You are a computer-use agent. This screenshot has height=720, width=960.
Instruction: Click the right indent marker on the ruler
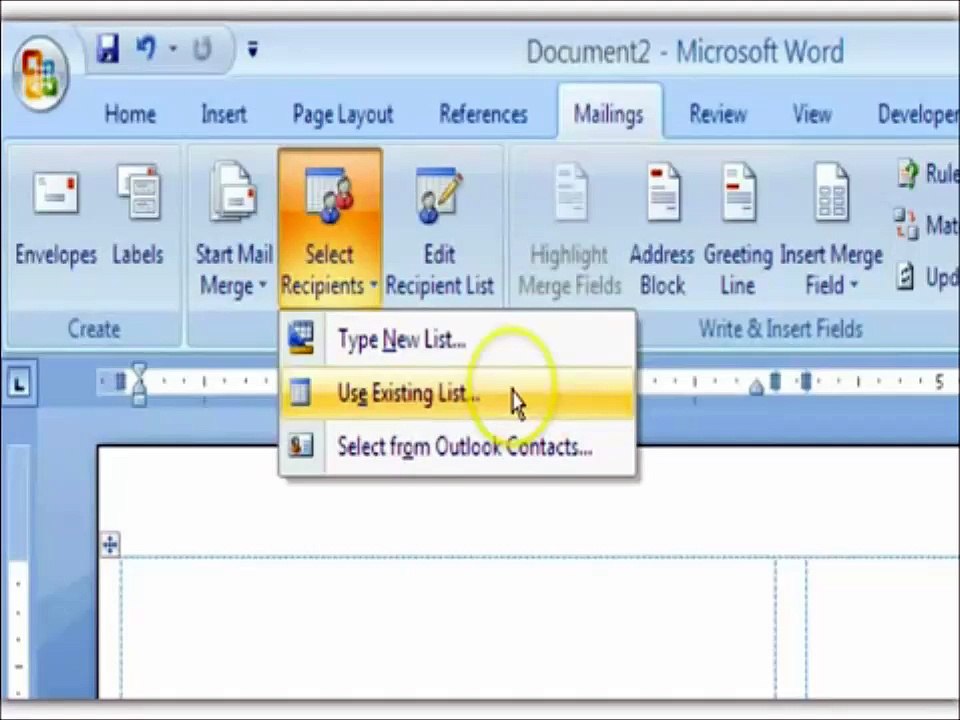757,388
